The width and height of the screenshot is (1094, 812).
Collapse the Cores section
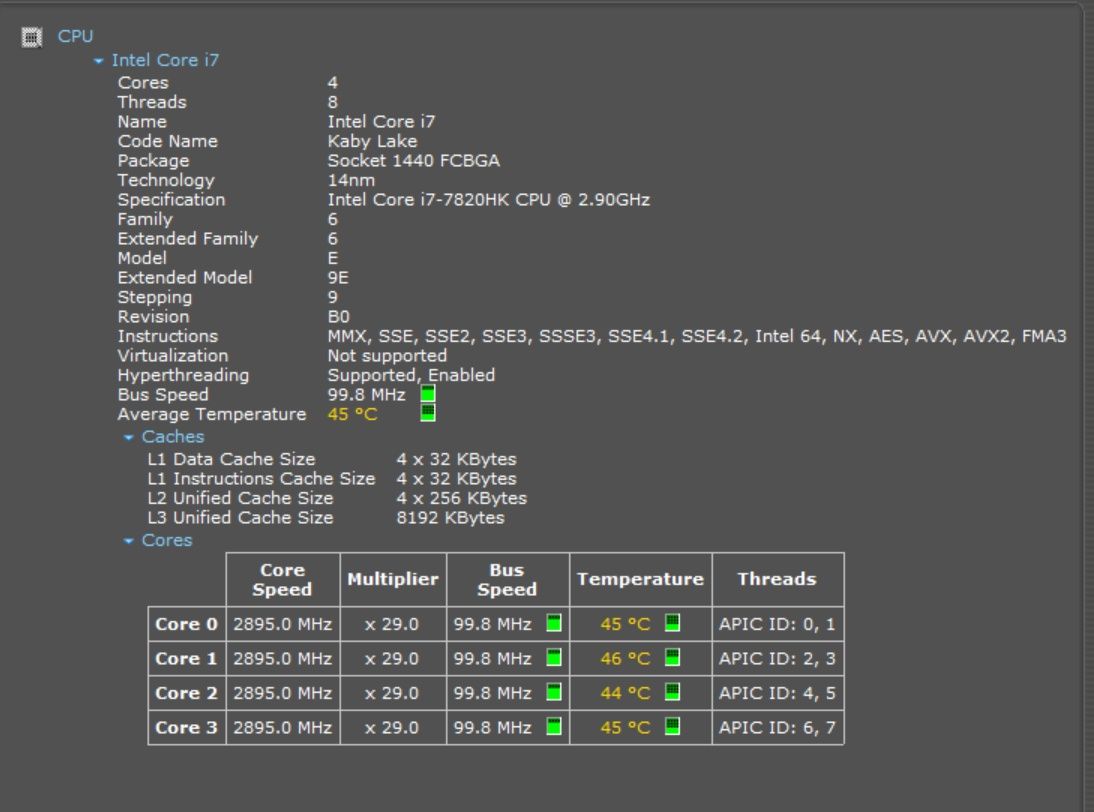point(128,541)
